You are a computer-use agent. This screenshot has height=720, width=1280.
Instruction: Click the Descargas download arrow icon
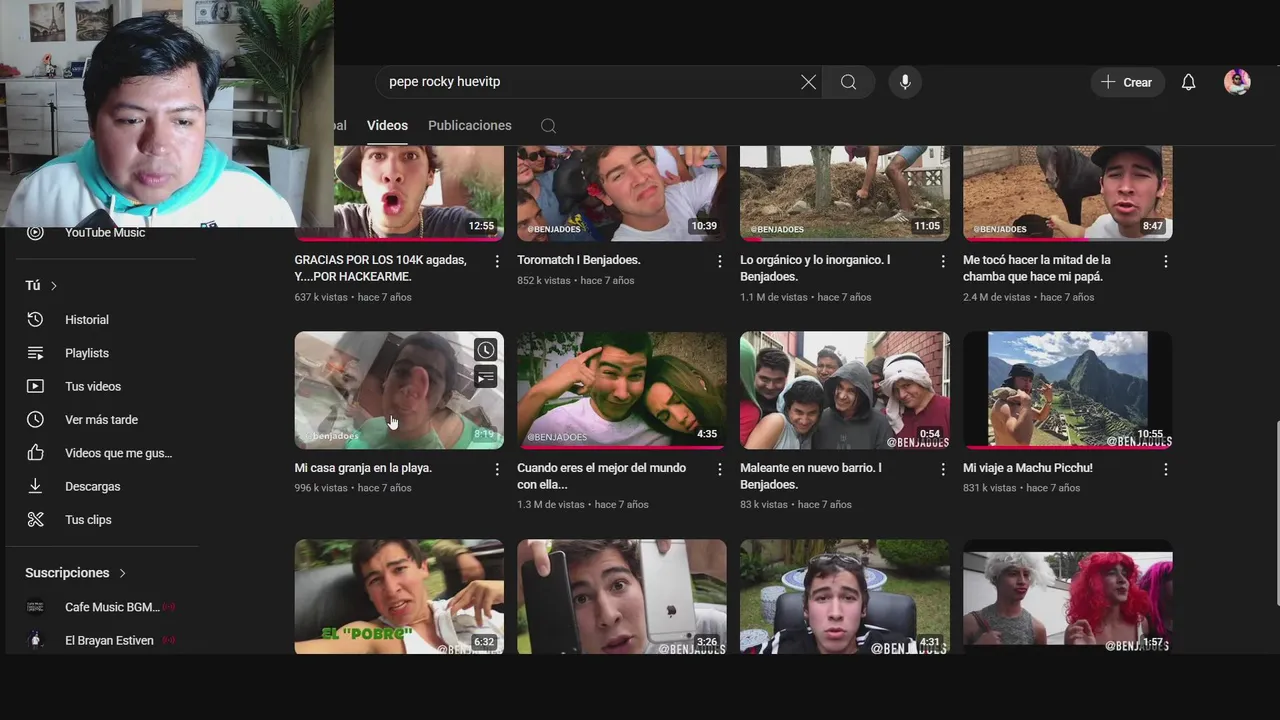35,486
